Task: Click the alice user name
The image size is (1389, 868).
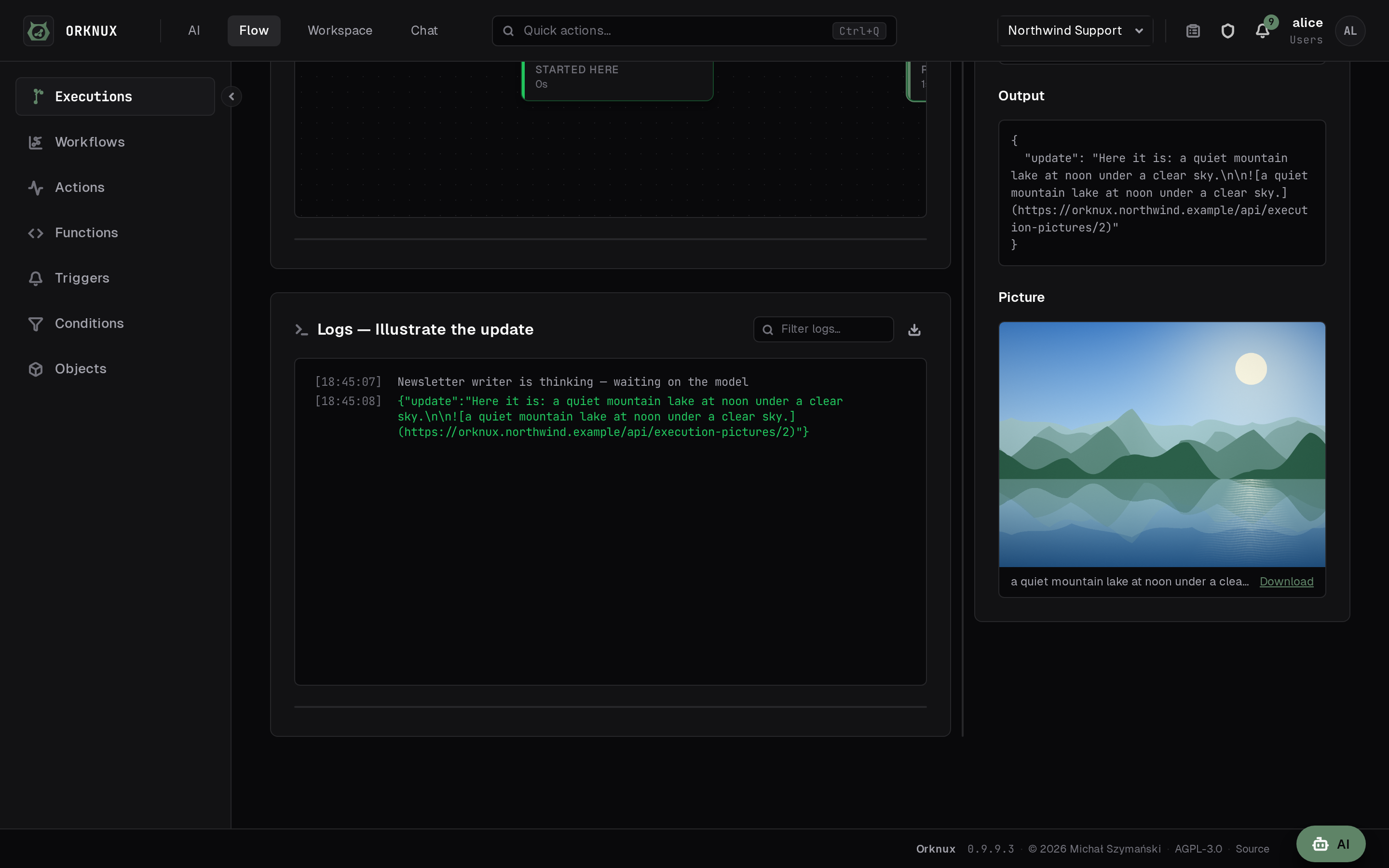Action: pos(1307,23)
